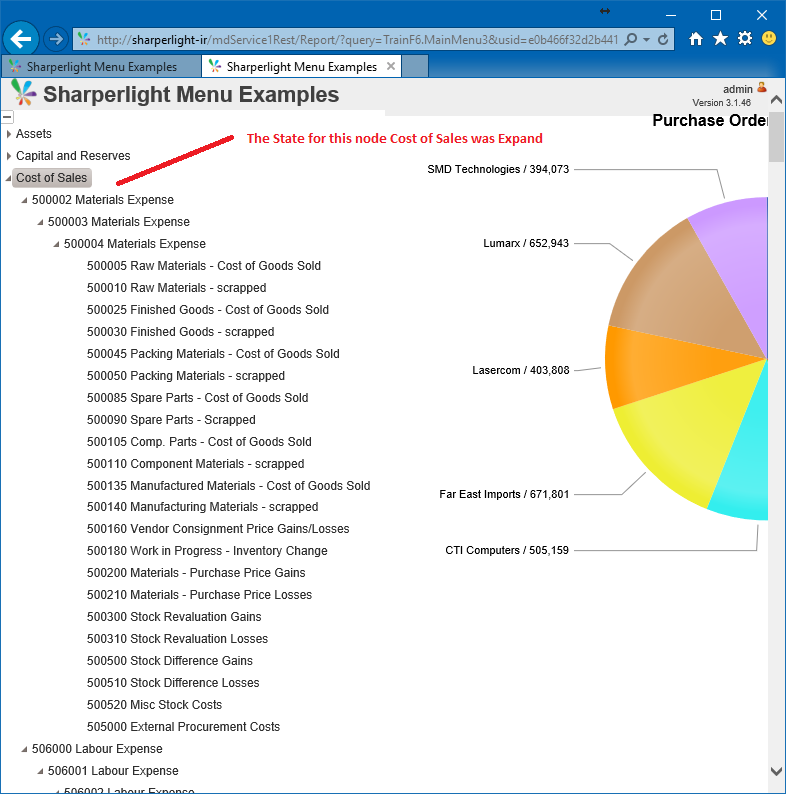Select the Assets tree item
Screen dimensions: 786x794
click(33, 134)
